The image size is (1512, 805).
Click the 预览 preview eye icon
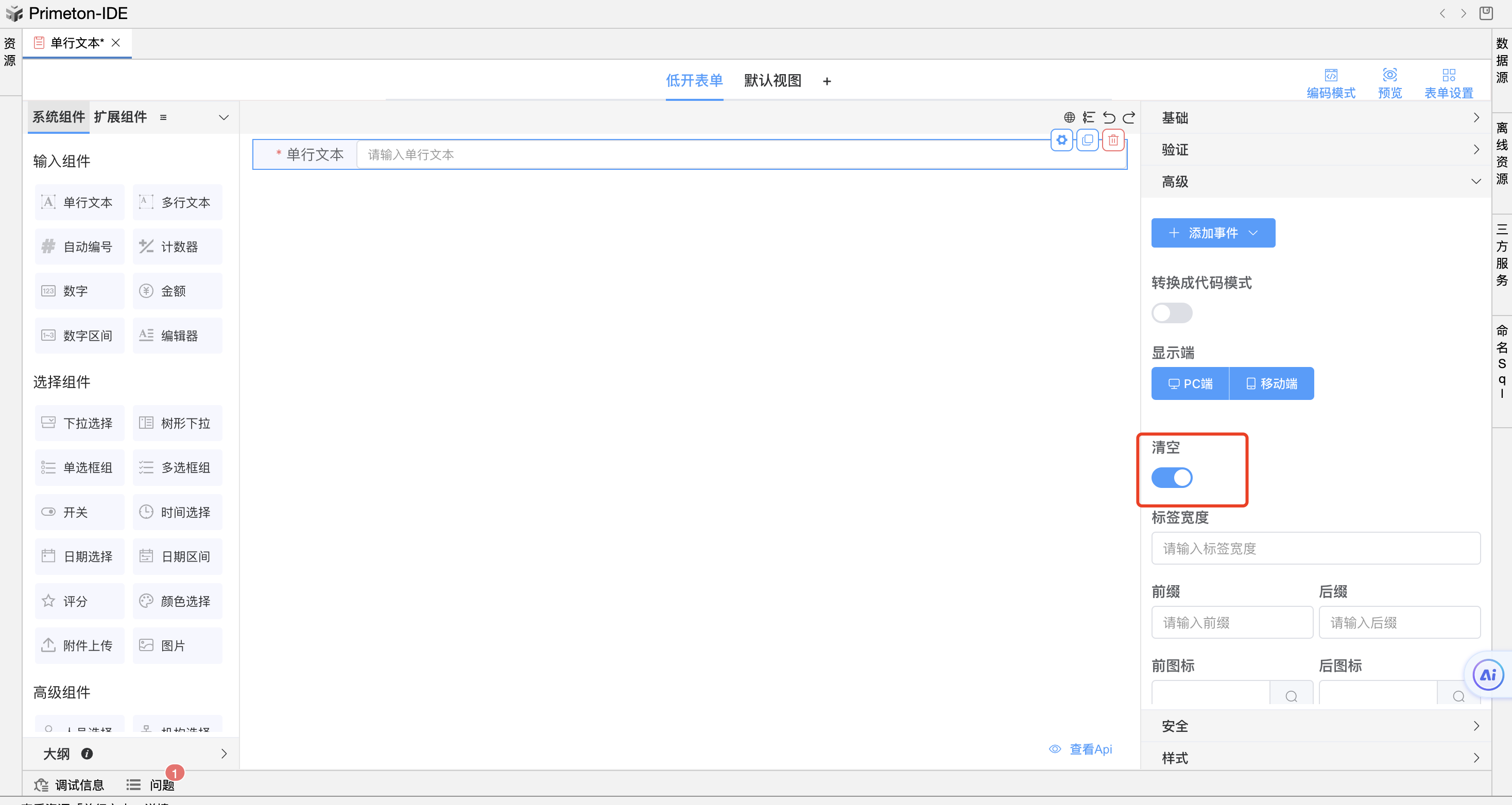click(1389, 76)
